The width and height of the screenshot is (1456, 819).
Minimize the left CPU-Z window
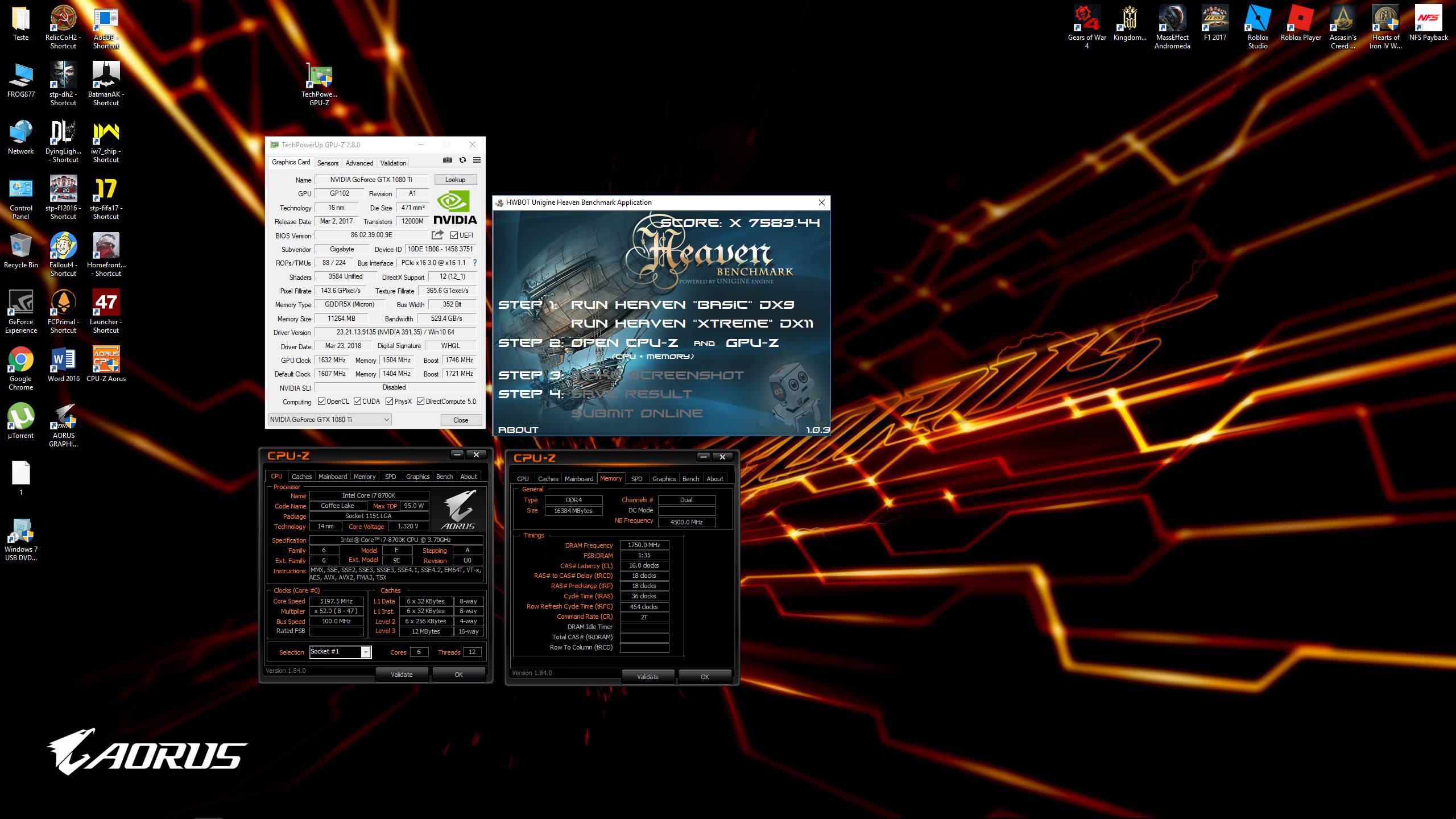tap(457, 454)
